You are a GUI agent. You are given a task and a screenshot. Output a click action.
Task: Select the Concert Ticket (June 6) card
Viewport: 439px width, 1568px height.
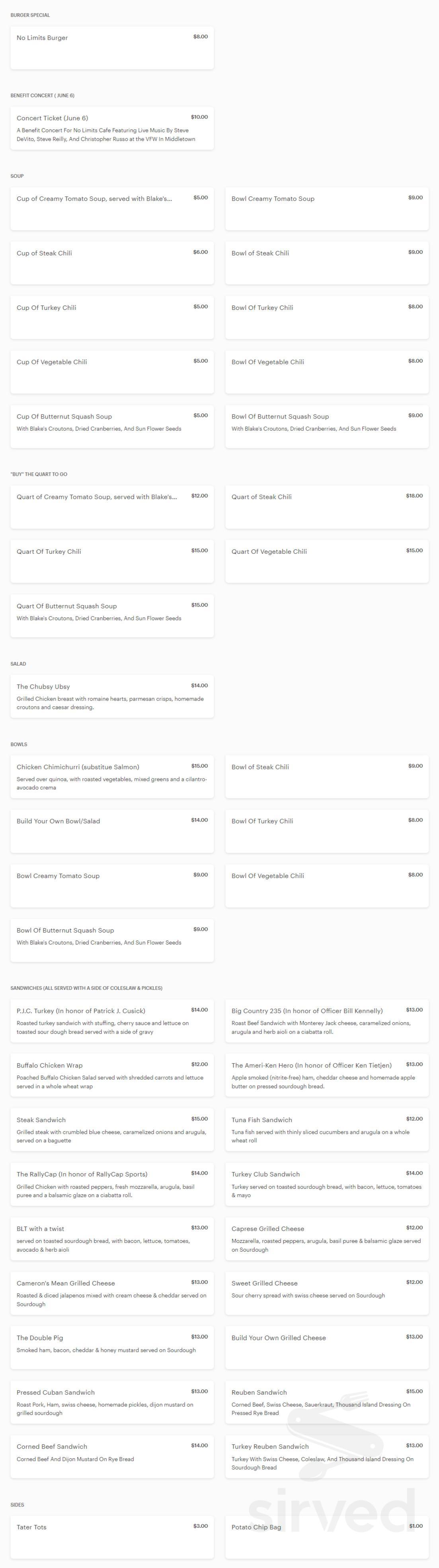click(112, 128)
